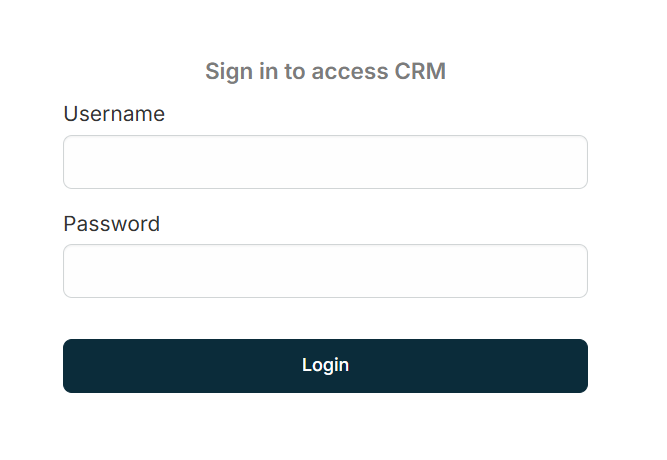Focus the text box under Password

[x=325, y=271]
